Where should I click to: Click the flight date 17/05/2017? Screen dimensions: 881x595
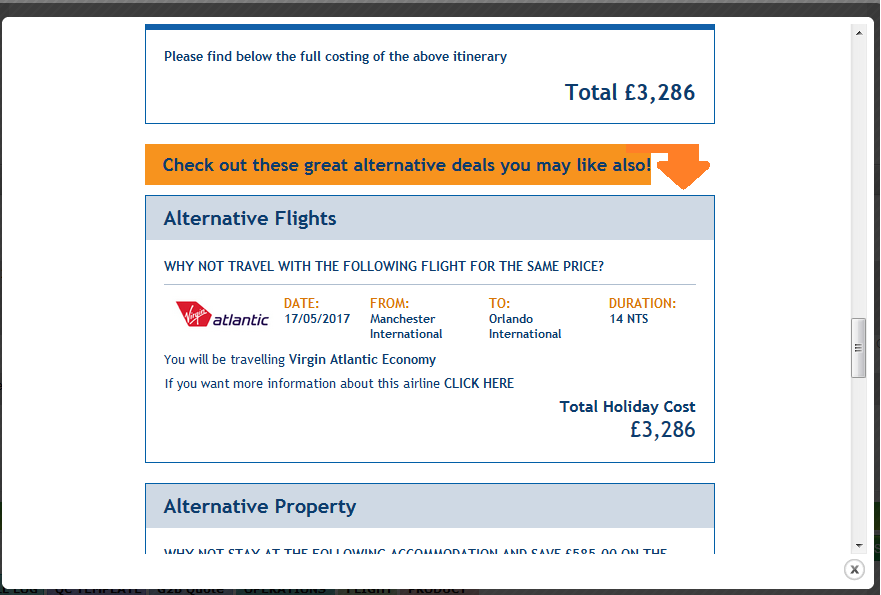pos(317,319)
